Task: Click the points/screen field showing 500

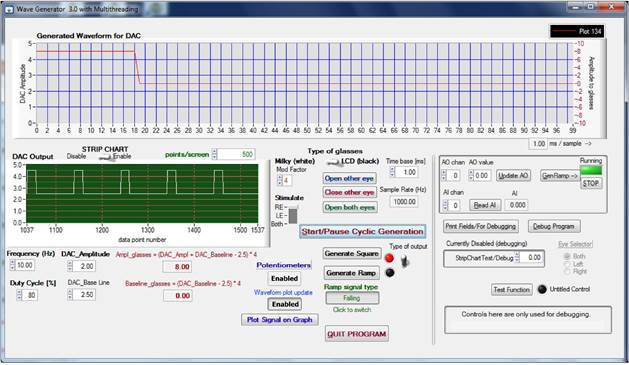Action: [x=236, y=154]
